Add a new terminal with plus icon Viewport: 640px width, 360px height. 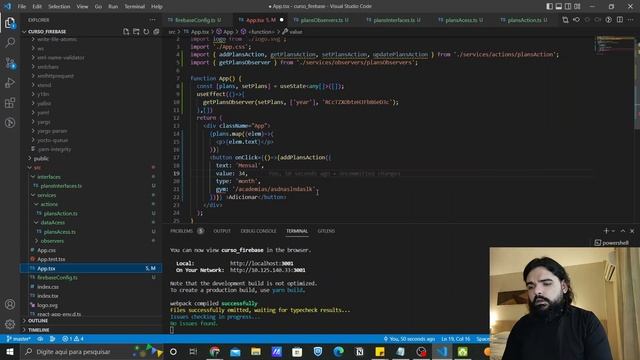(x=606, y=231)
